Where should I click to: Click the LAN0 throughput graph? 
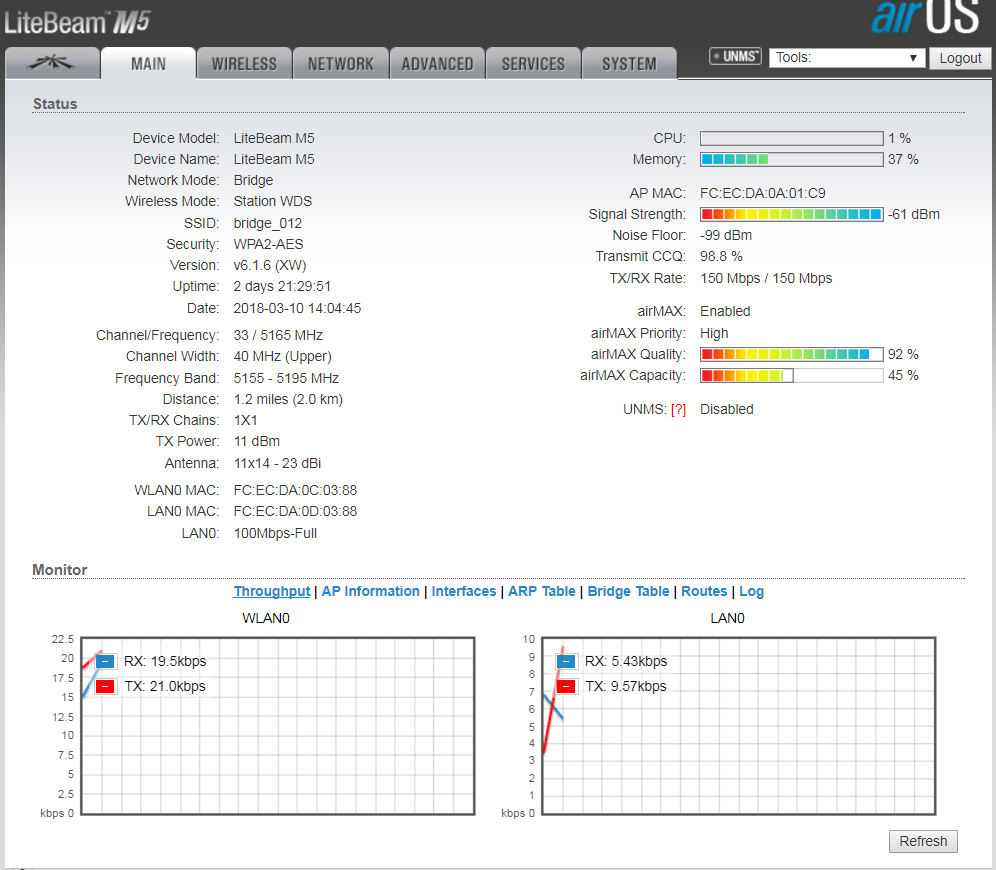coord(739,726)
